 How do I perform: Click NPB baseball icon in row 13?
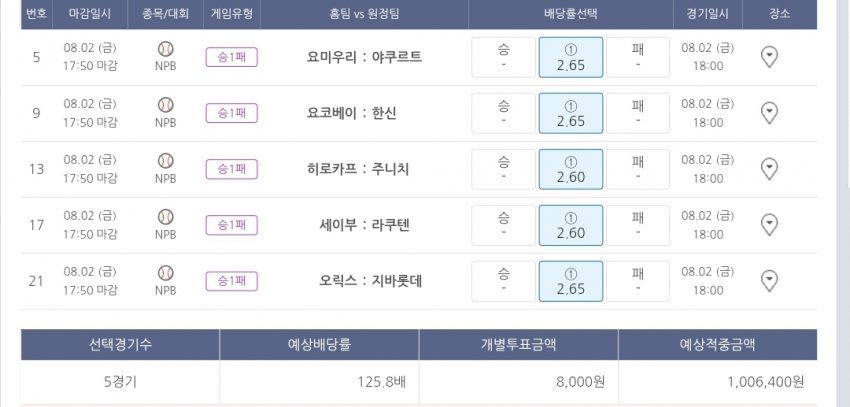click(166, 160)
